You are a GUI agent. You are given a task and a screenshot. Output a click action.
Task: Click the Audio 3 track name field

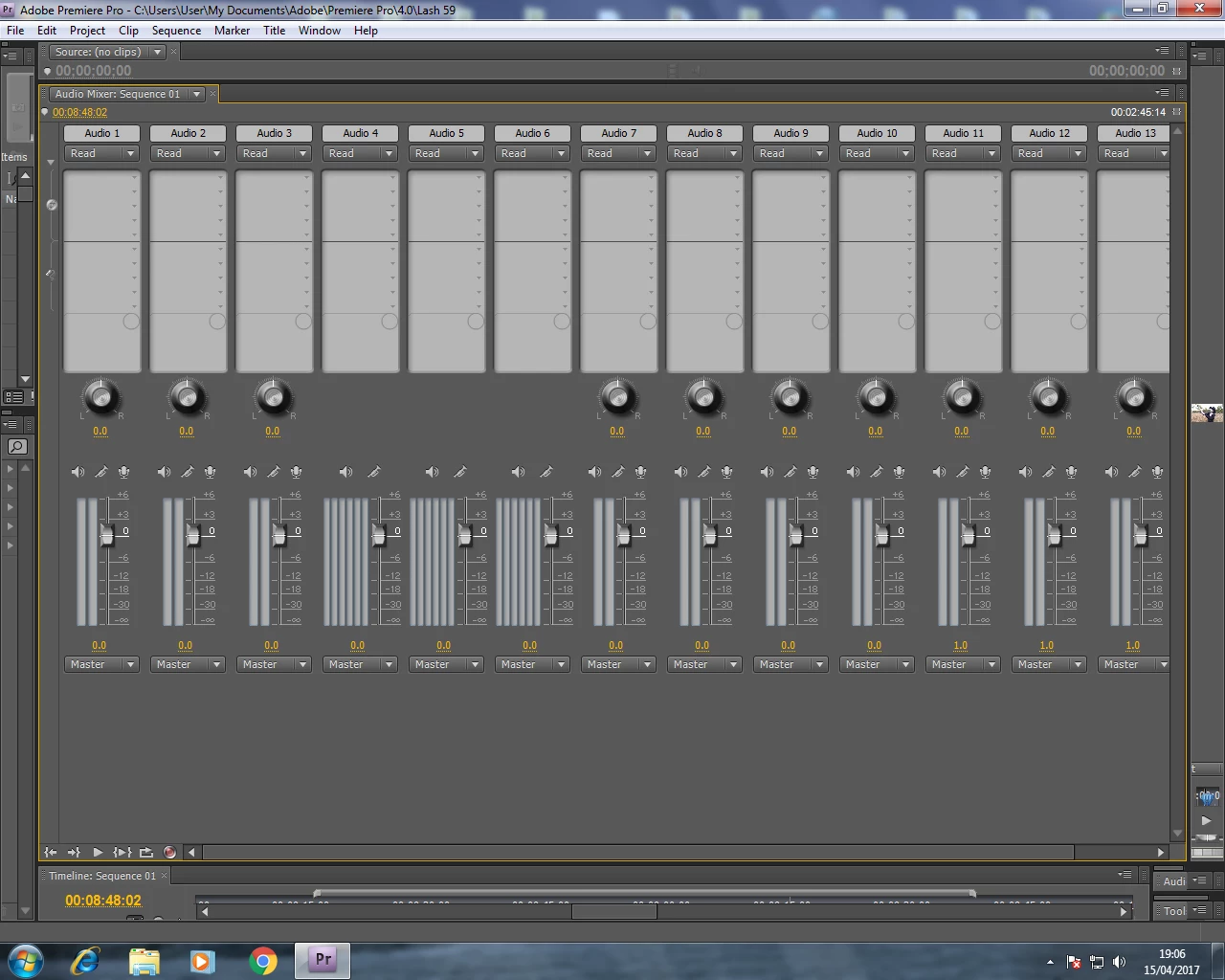pyautogui.click(x=275, y=133)
